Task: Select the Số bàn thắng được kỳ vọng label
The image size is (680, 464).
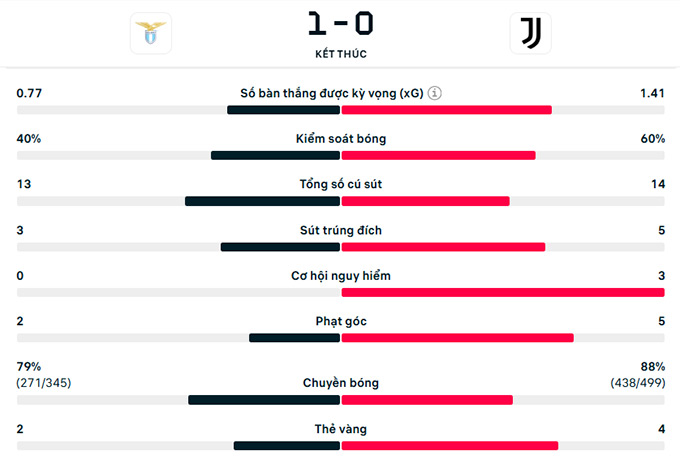Action: pyautogui.click(x=332, y=93)
